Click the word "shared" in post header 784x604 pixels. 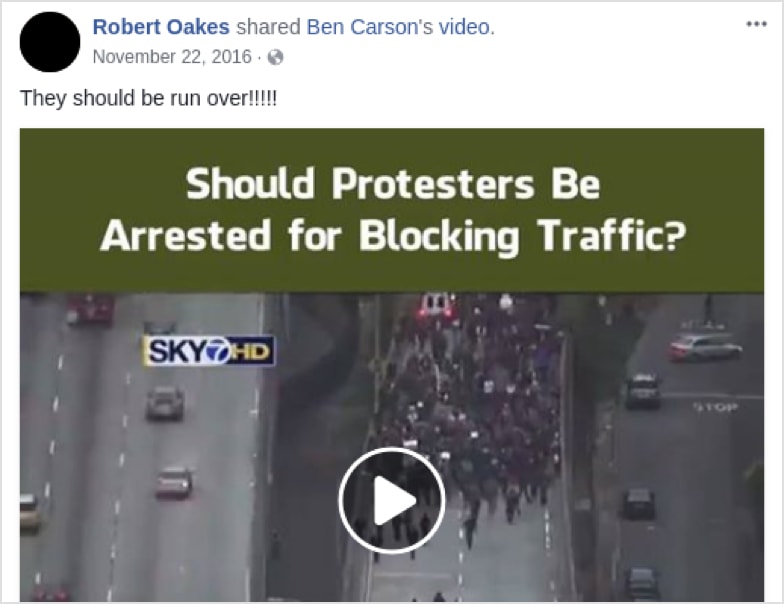pos(268,27)
